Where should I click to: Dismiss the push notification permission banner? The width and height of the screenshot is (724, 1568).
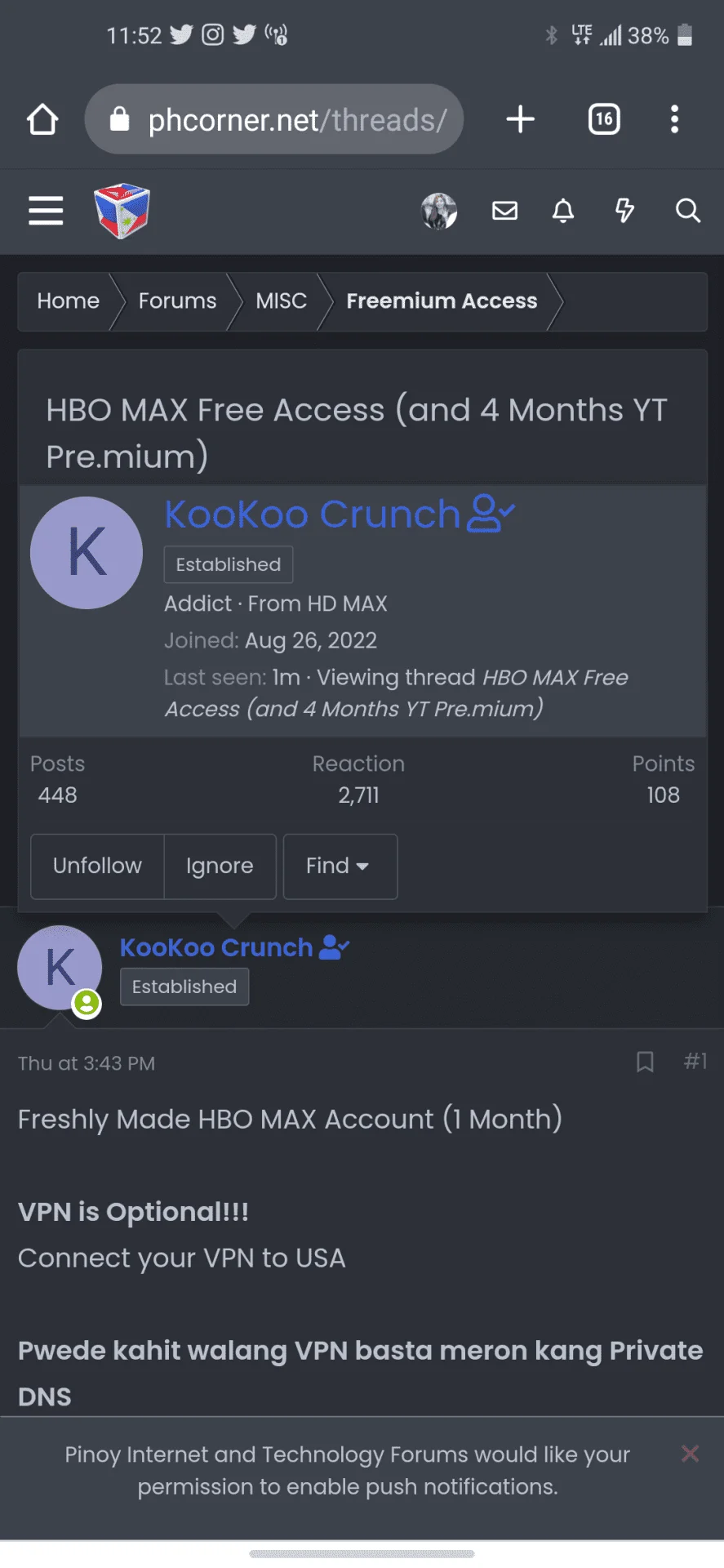pyautogui.click(x=690, y=1454)
